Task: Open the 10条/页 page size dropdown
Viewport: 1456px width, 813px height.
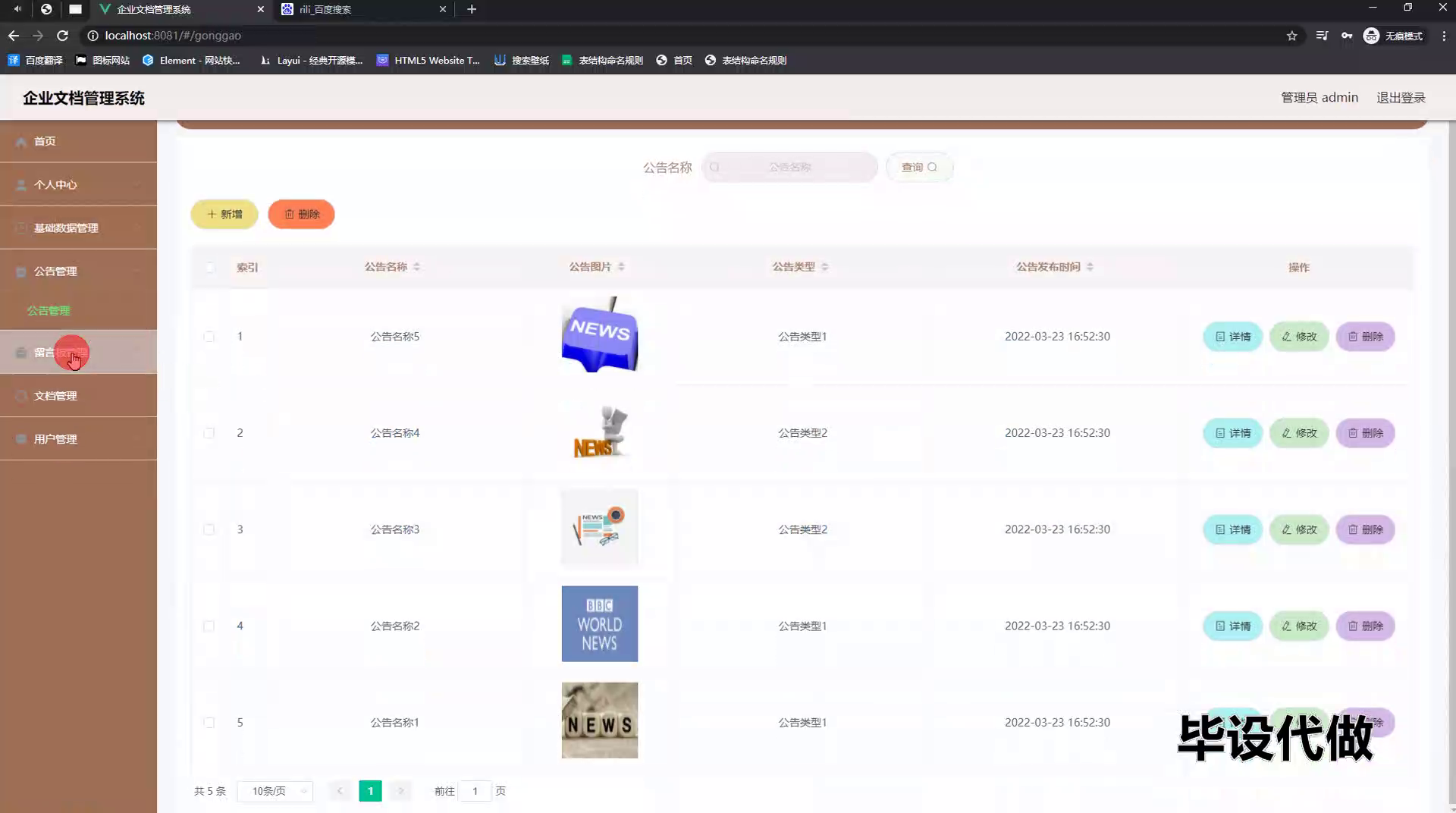Action: (275, 791)
